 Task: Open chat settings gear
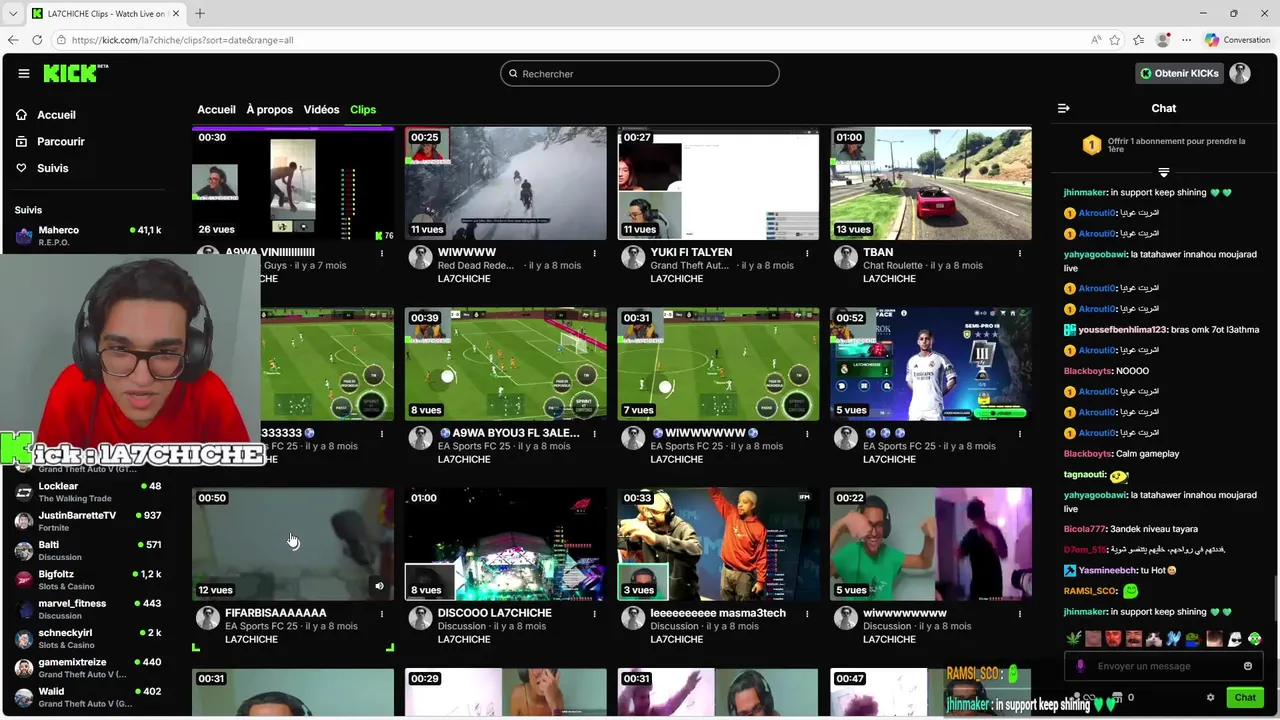[x=1210, y=698]
